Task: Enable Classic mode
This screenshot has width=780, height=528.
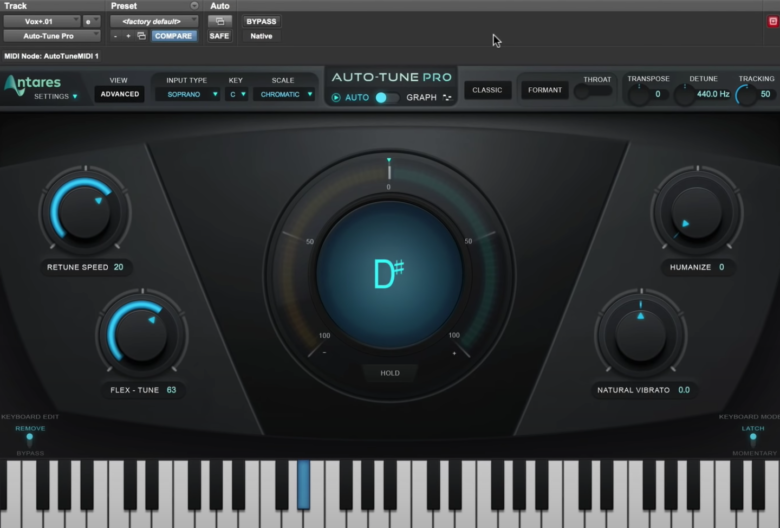Action: click(x=487, y=90)
